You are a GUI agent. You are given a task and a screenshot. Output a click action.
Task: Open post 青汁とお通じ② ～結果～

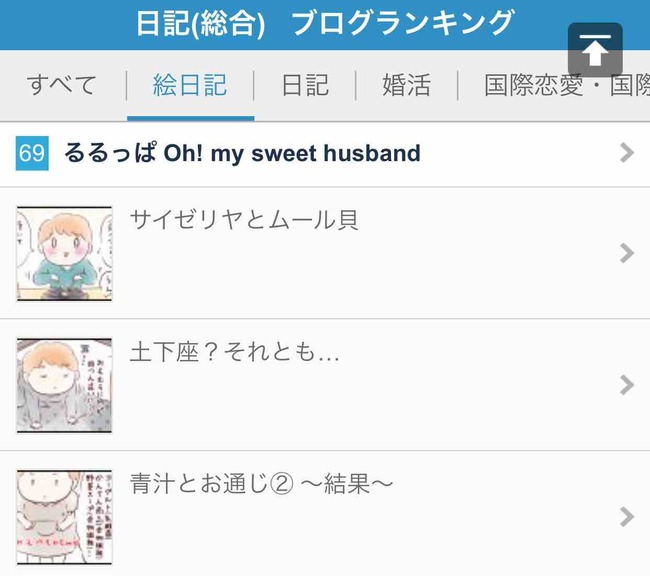pyautogui.click(x=261, y=484)
